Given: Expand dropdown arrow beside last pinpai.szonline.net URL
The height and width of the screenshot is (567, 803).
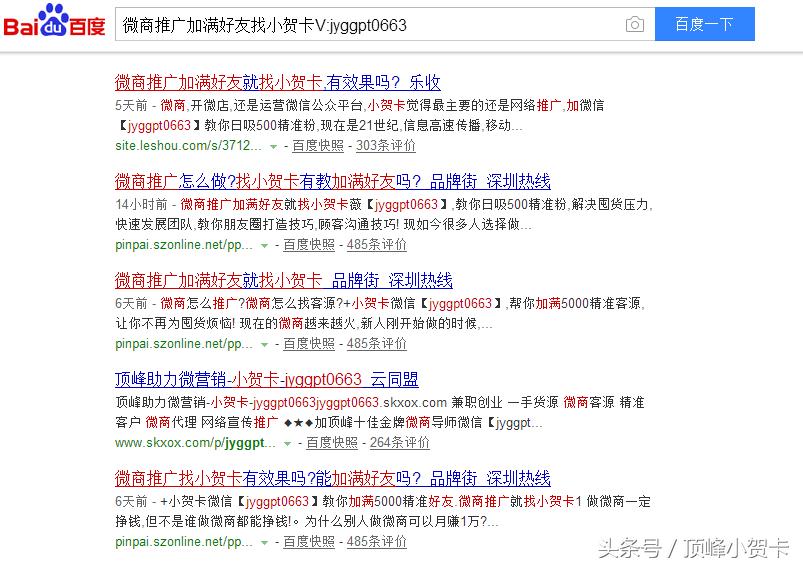Looking at the screenshot, I should (x=264, y=542).
